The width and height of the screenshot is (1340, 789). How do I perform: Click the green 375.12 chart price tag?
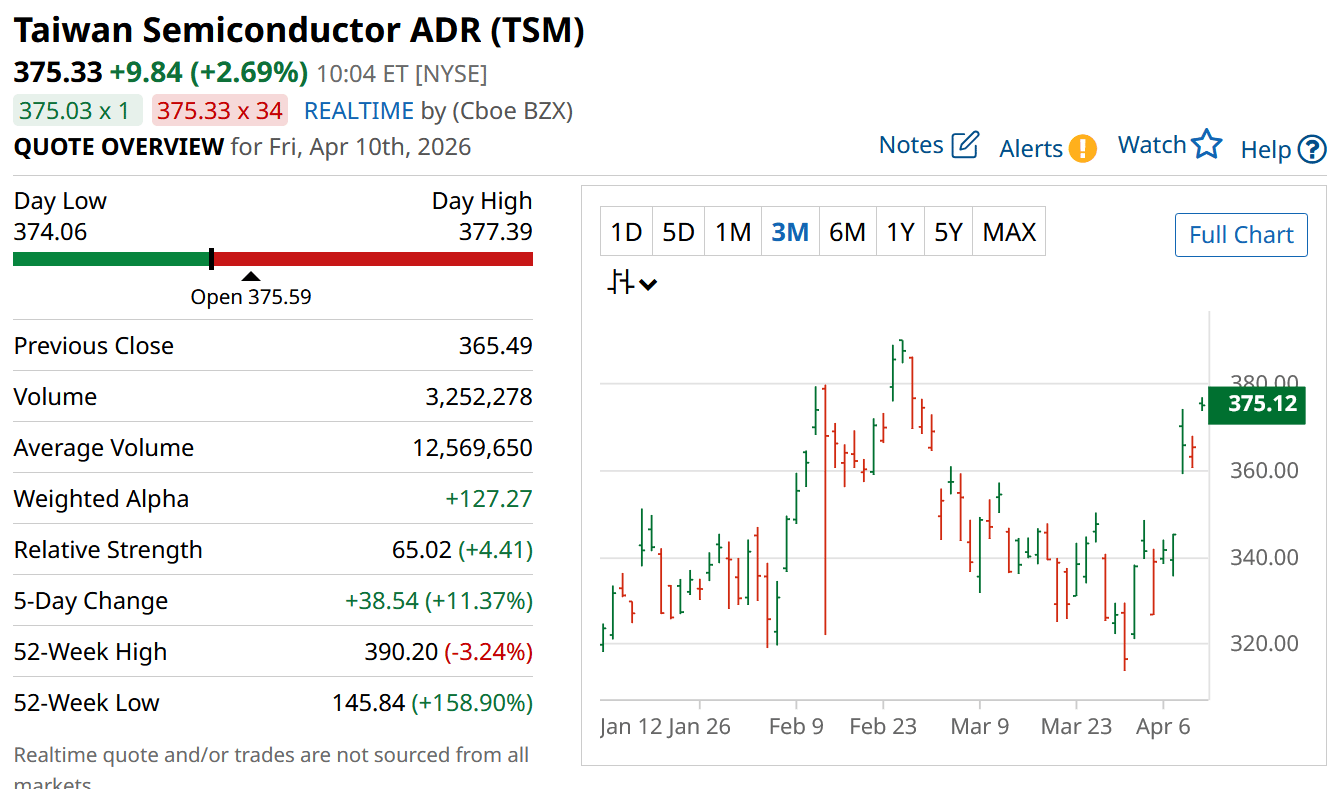point(1257,404)
